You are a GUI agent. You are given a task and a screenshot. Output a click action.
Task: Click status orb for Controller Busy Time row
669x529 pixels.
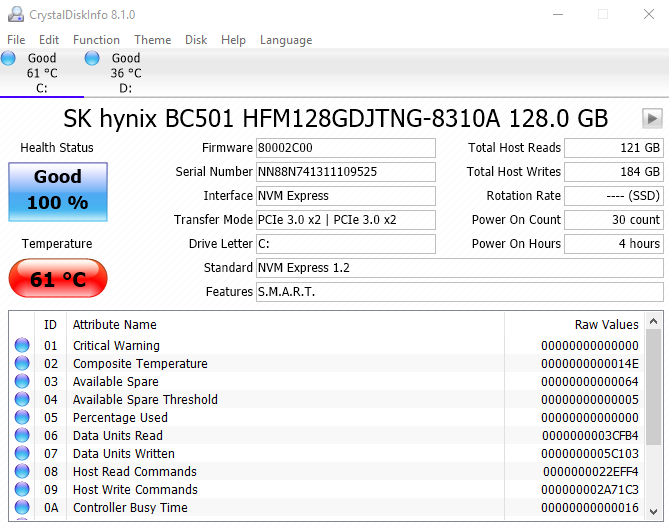[22, 507]
